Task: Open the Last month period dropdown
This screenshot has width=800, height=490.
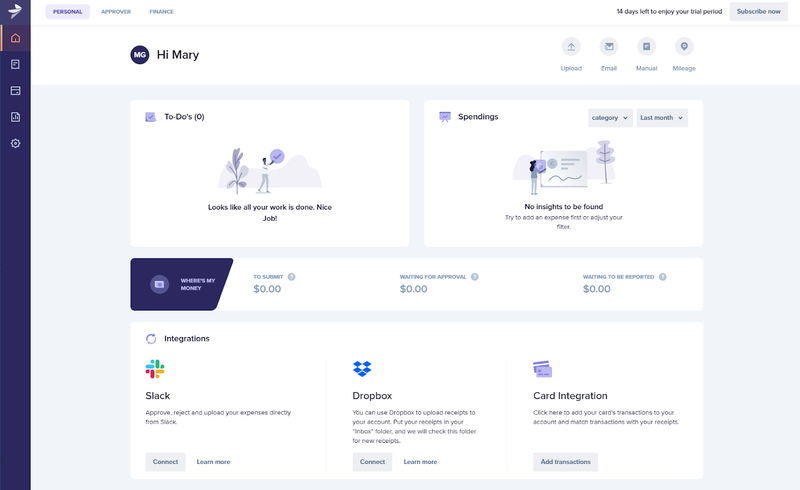Action: click(662, 117)
